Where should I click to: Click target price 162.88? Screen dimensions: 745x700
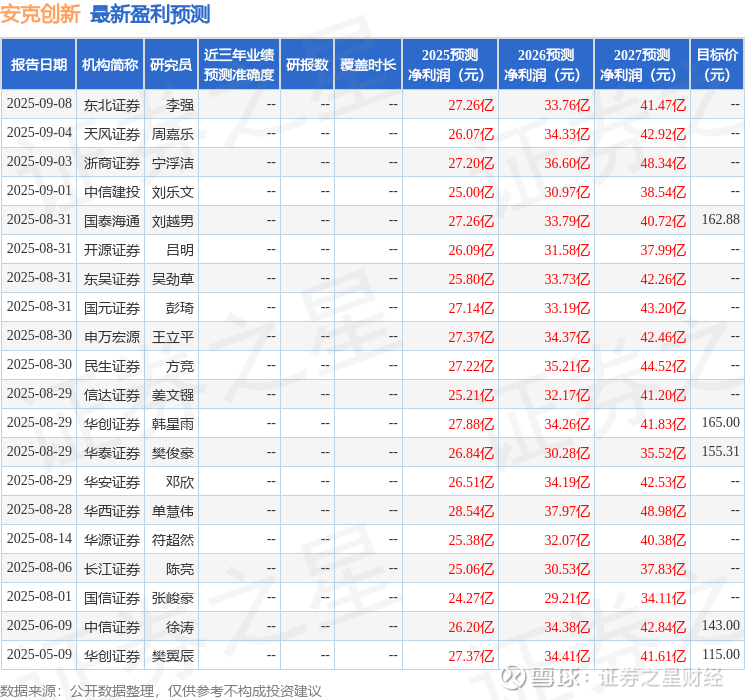tap(721, 219)
